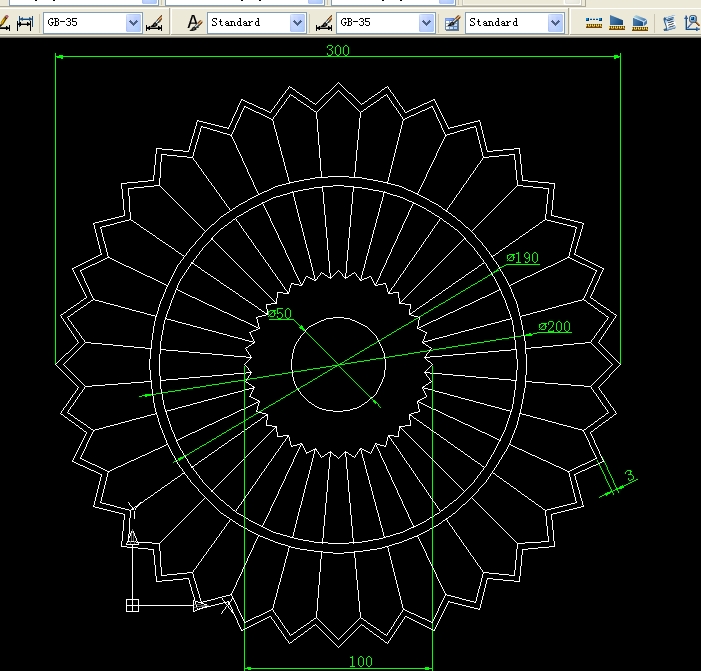Click the List inquiry scroll icon
The image size is (701, 671).
pyautogui.click(x=669, y=23)
